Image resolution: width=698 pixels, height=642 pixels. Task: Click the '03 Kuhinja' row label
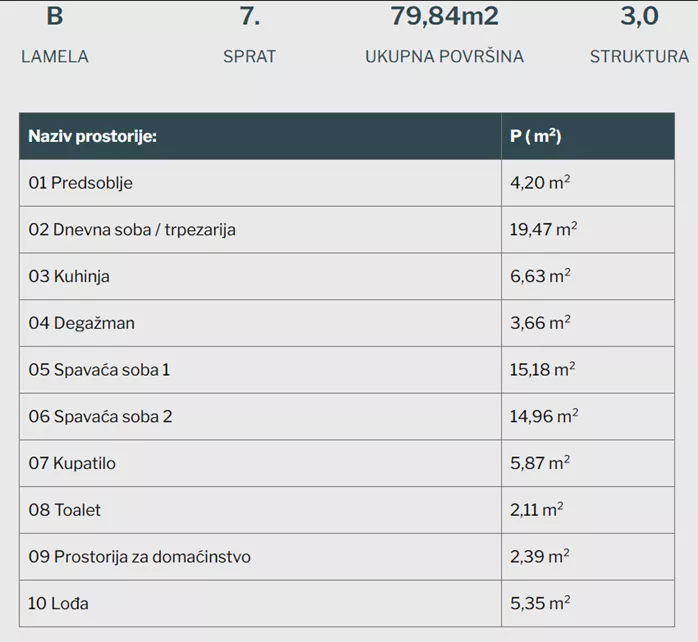(69, 276)
